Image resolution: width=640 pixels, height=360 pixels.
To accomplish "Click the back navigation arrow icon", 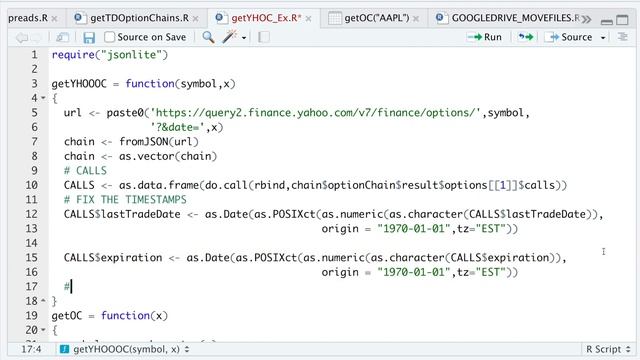I will pyautogui.click(x=21, y=38).
